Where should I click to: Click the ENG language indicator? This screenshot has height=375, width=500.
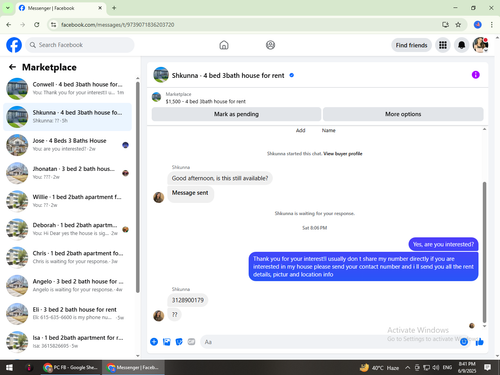tap(447, 367)
